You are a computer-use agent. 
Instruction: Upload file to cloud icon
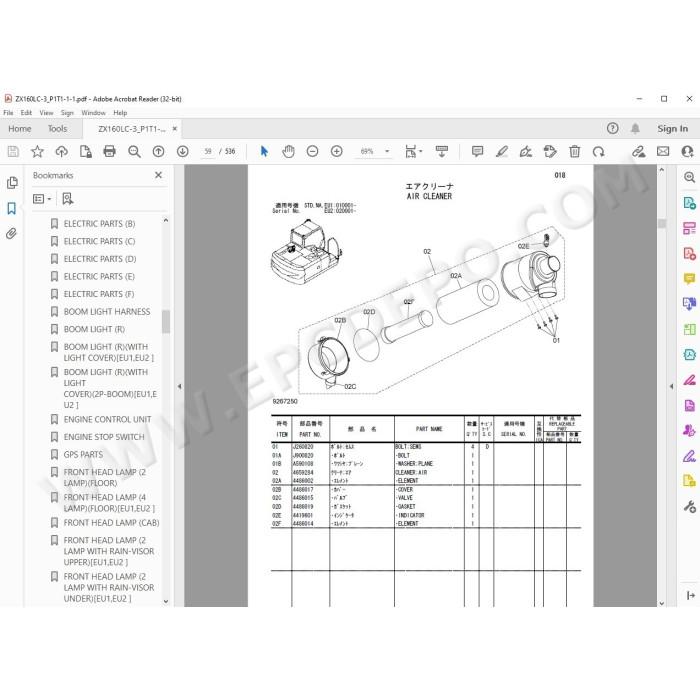(61, 152)
